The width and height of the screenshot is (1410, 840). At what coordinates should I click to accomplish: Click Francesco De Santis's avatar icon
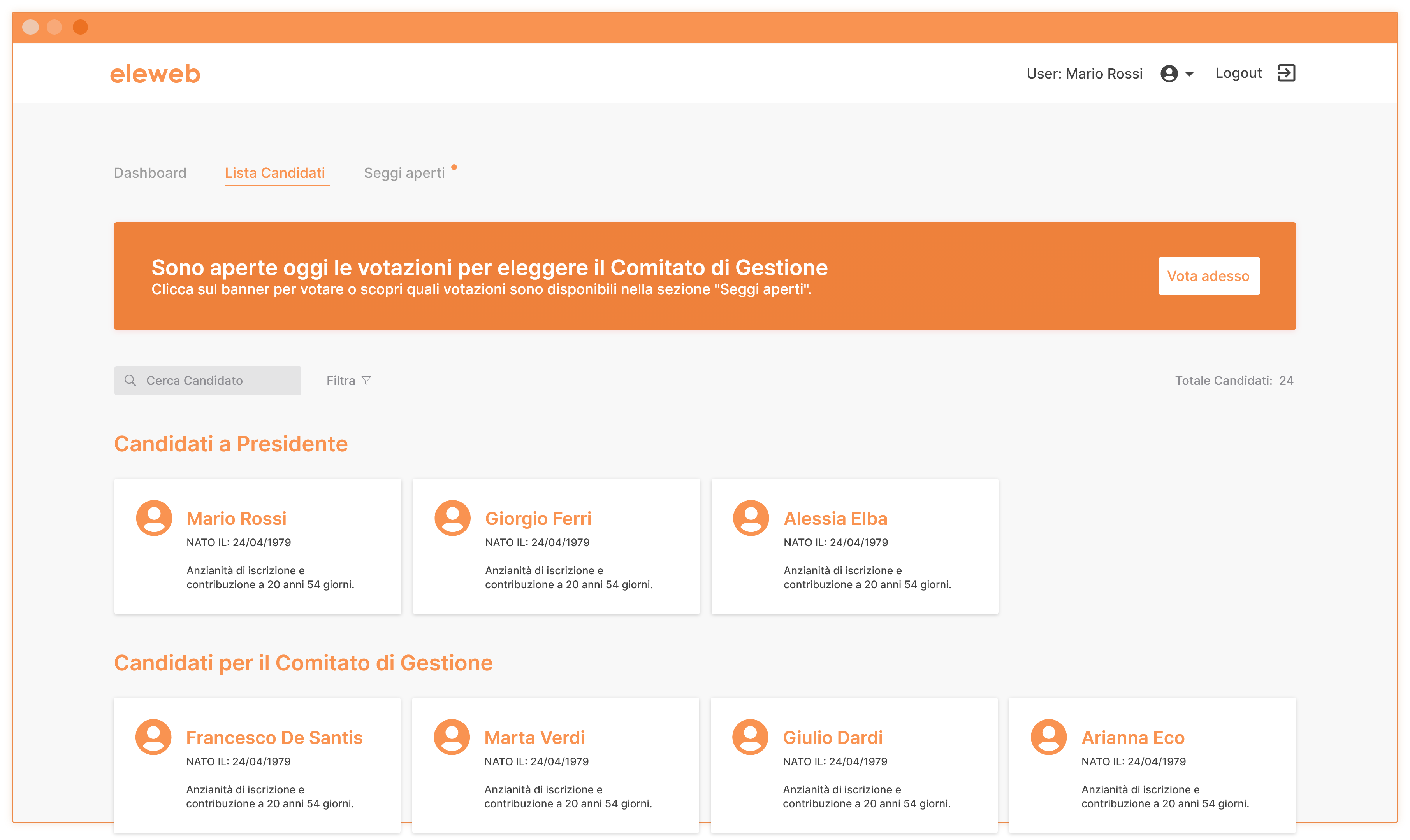pyautogui.click(x=153, y=737)
